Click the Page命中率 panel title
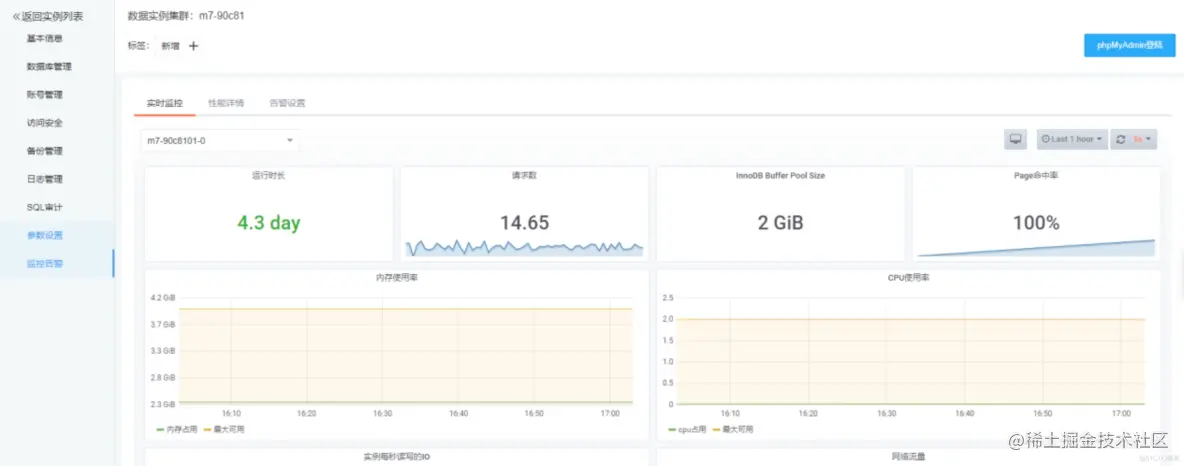The image size is (1184, 466). (x=1036, y=175)
